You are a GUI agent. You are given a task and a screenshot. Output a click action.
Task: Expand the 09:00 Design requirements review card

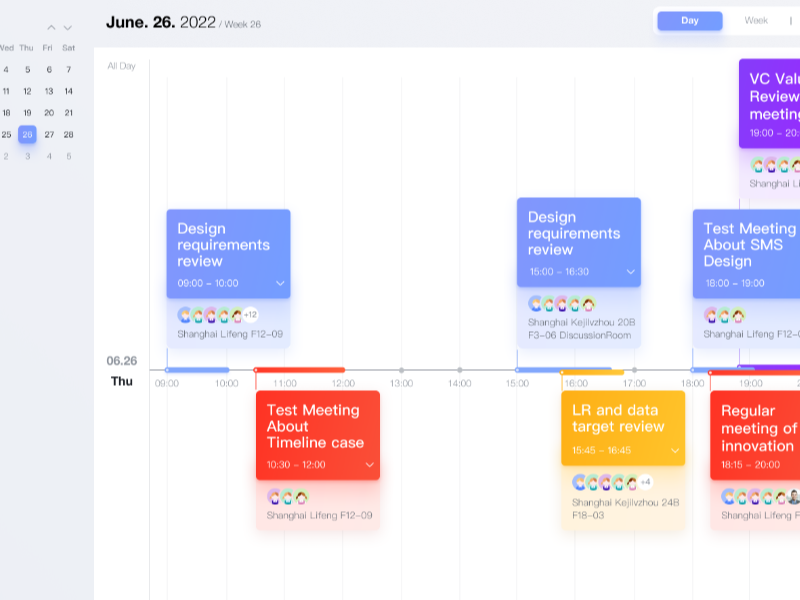tap(280, 283)
